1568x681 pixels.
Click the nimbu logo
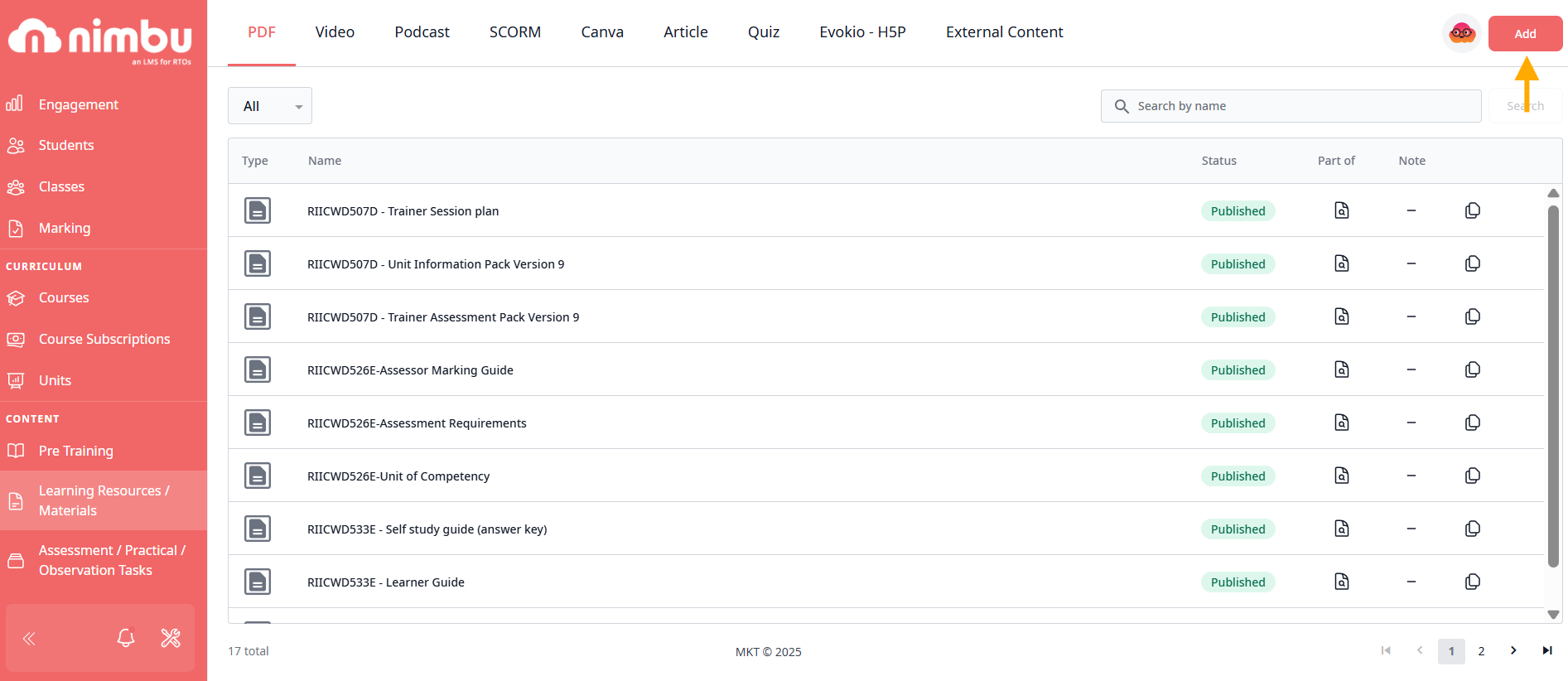tap(100, 40)
